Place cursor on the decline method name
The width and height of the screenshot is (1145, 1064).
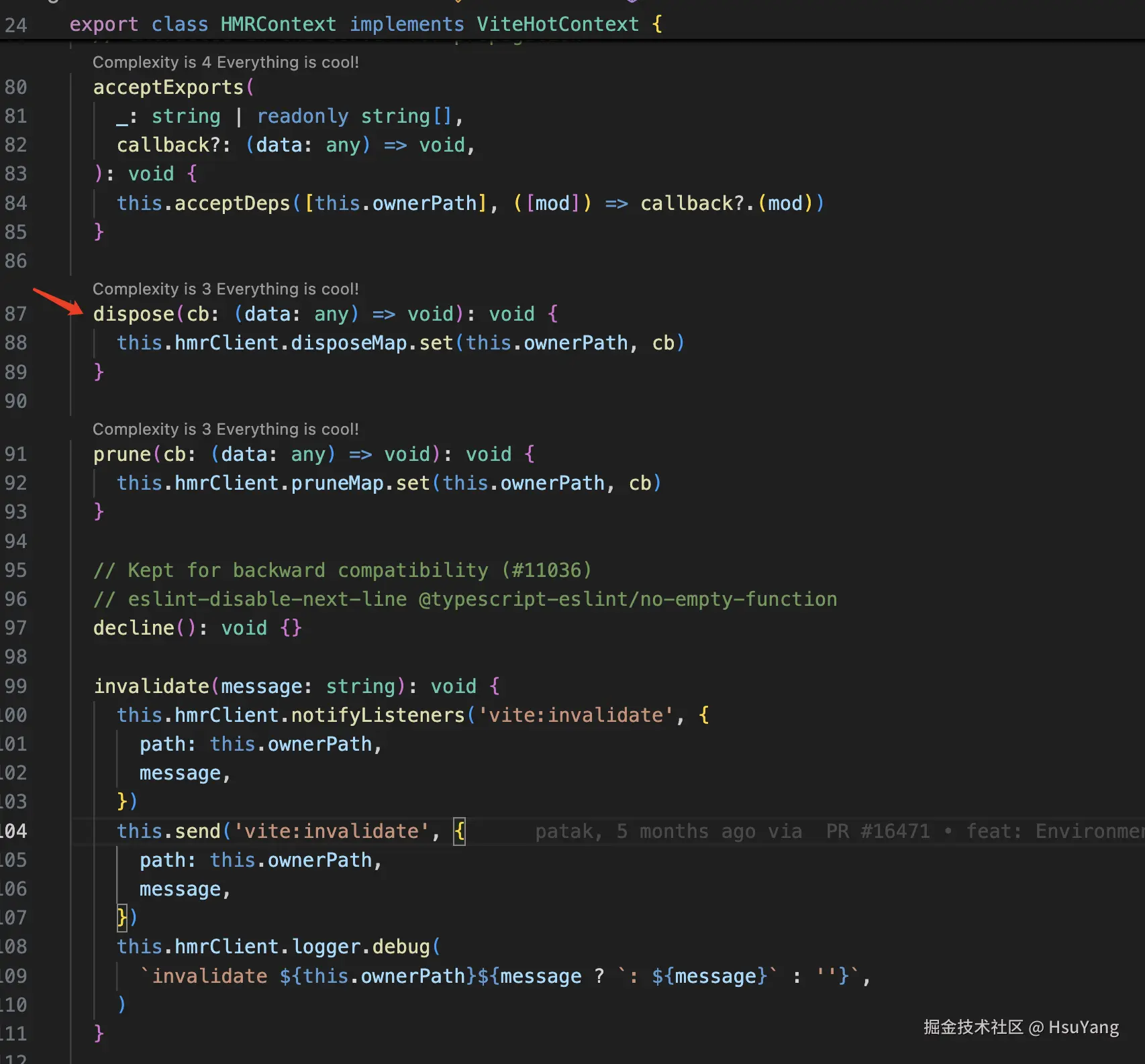pos(134,628)
